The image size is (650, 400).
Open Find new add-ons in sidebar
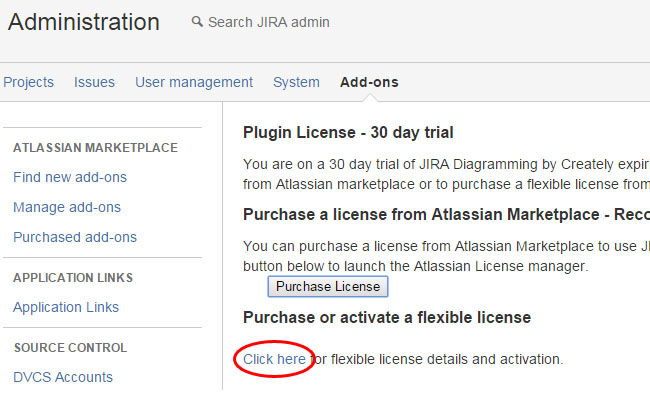click(70, 177)
